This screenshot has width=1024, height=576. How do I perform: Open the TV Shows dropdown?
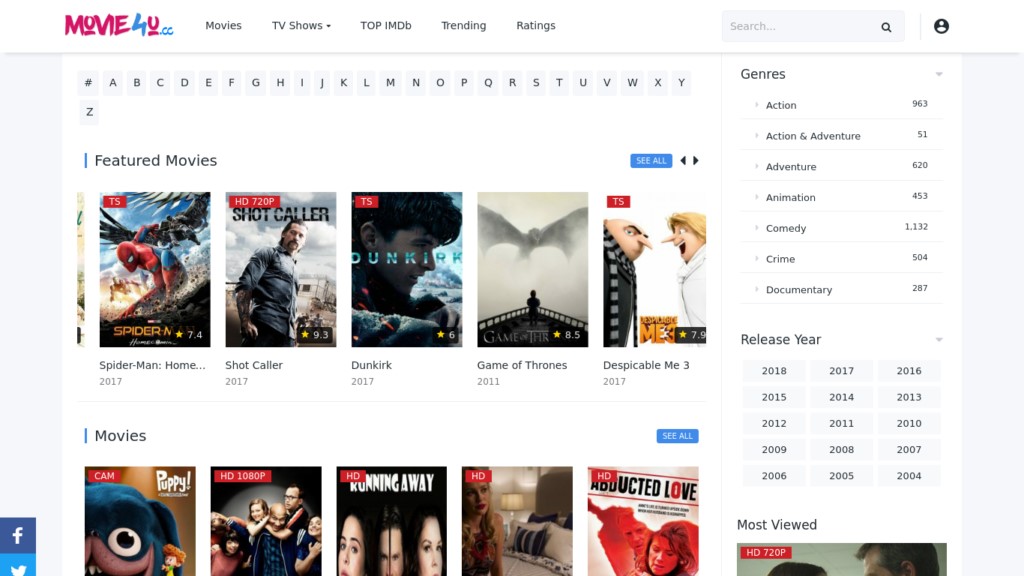point(300,25)
